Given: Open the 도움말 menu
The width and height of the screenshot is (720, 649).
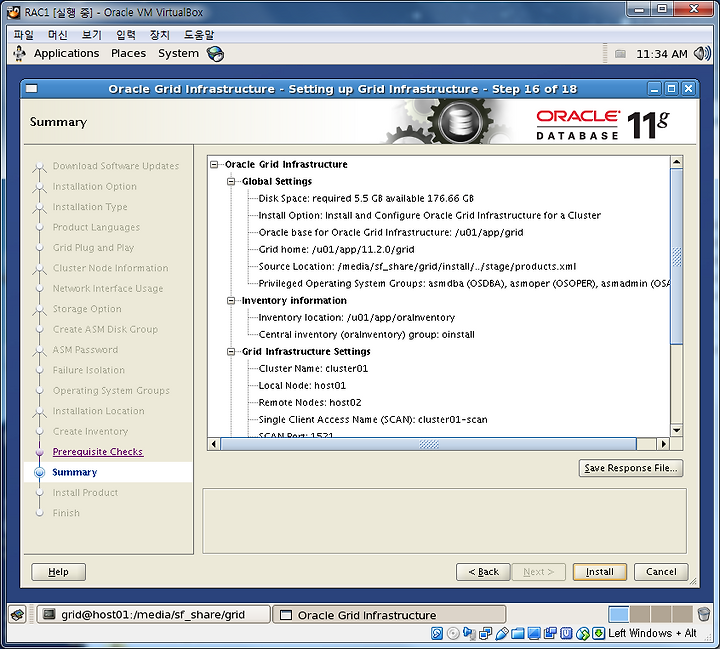Looking at the screenshot, I should pos(199,34).
